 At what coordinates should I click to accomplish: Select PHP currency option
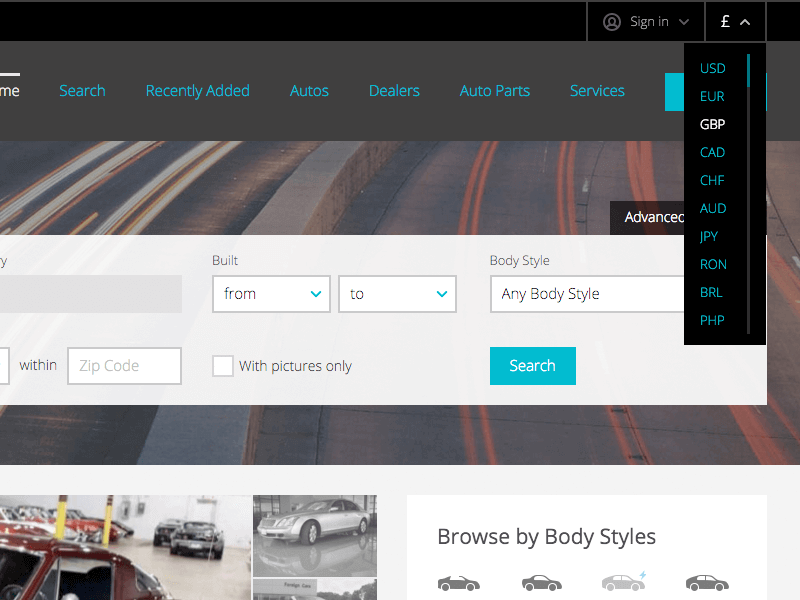712,321
